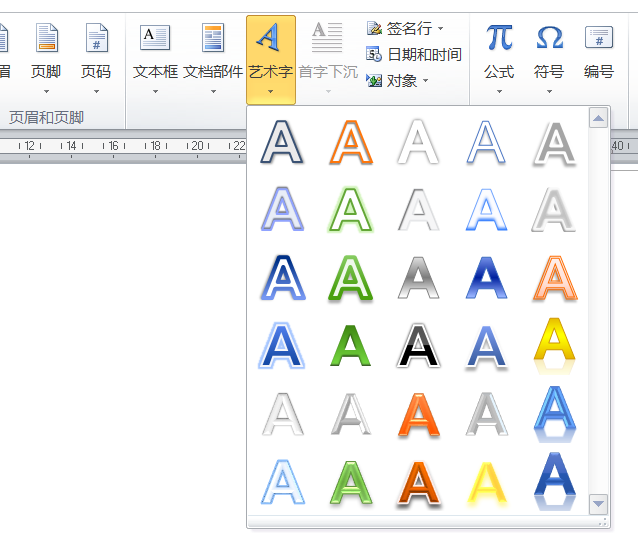Select the orange outline WordArt style in first row
The width and height of the screenshot is (638, 547).
click(351, 143)
